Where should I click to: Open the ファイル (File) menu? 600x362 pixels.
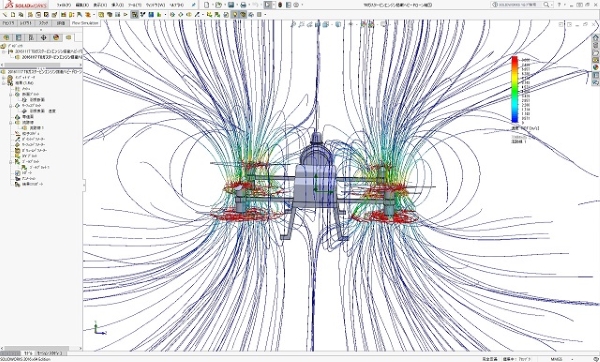(x=64, y=5)
